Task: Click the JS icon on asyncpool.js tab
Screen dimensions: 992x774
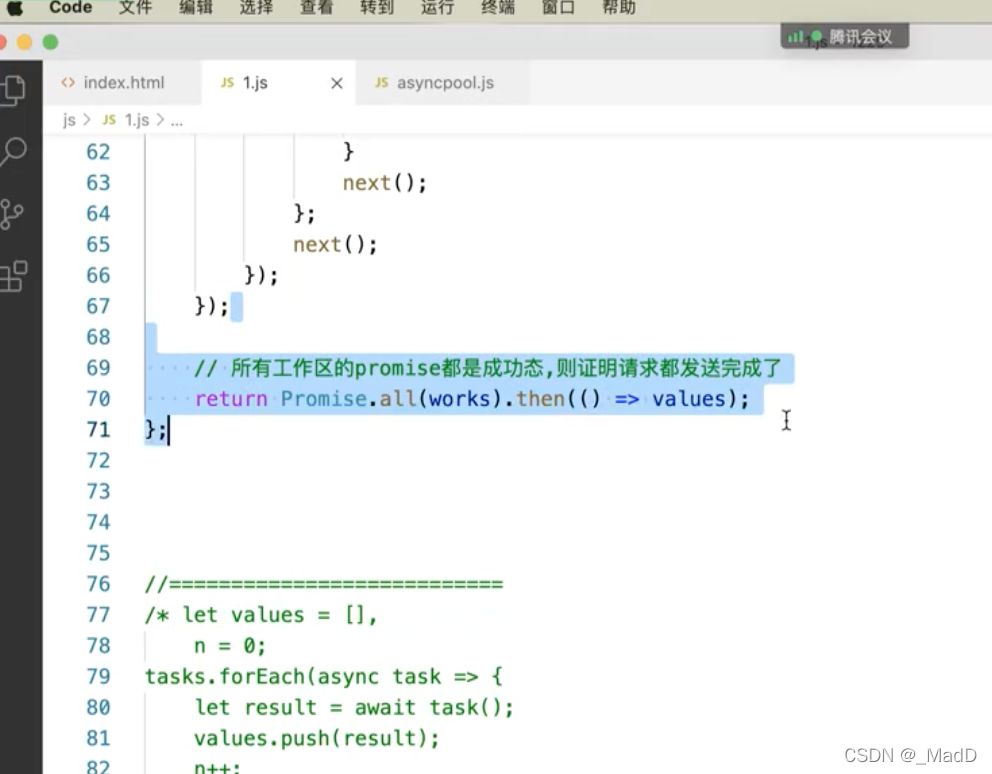Action: [381, 83]
